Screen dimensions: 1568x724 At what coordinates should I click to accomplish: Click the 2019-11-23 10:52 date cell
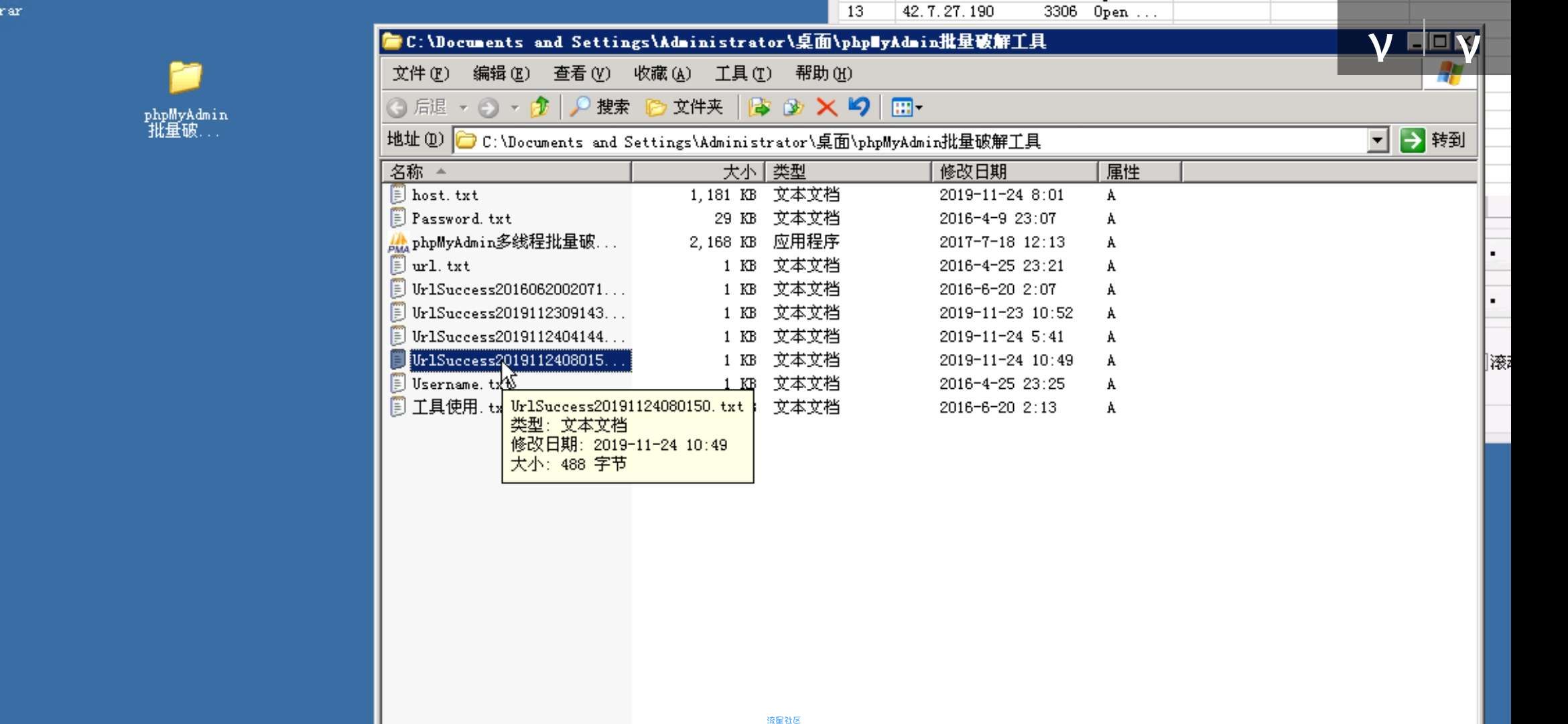[1006, 313]
